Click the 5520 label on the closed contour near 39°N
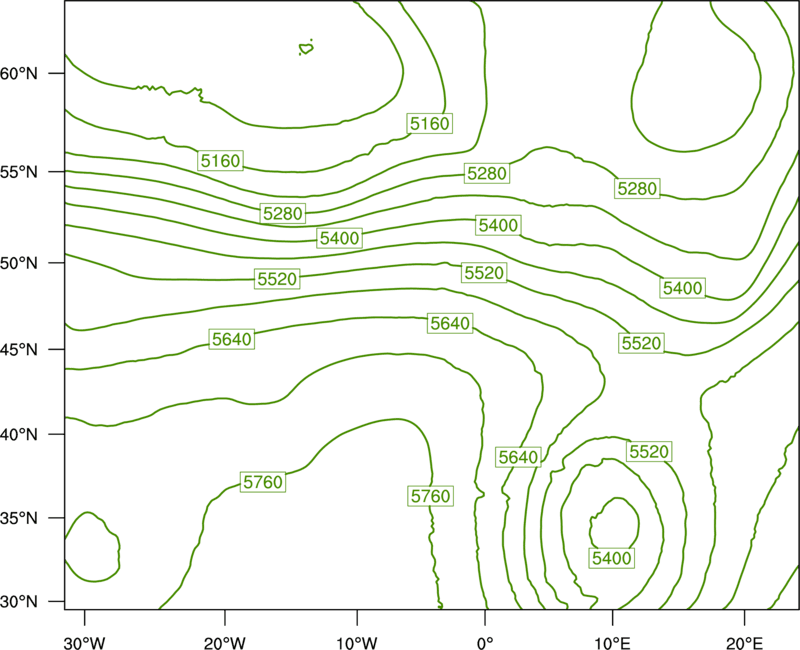This screenshot has width=800, height=650. (x=649, y=452)
